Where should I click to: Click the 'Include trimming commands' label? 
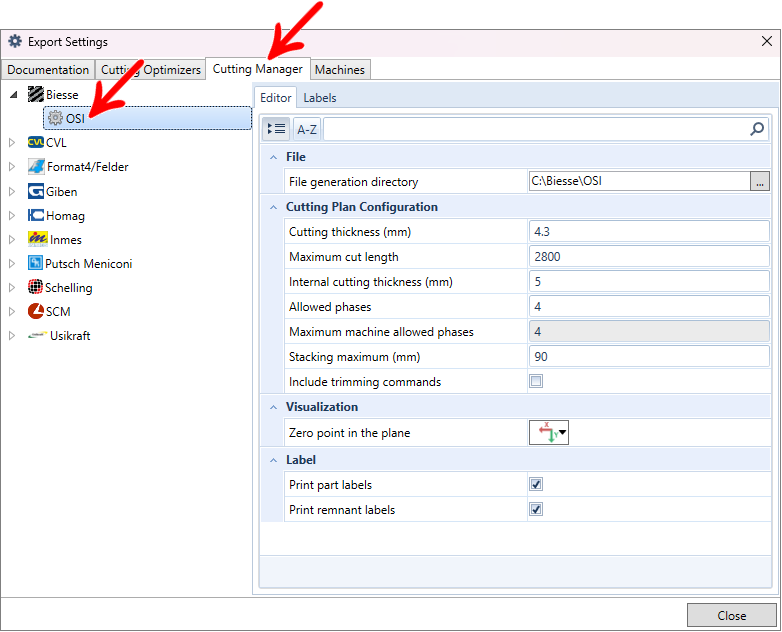tap(365, 382)
